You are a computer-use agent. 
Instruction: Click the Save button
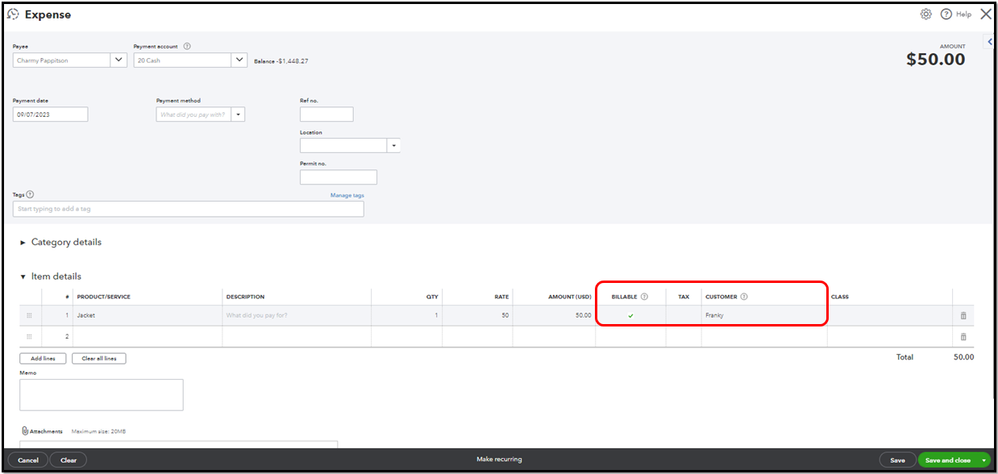897,460
